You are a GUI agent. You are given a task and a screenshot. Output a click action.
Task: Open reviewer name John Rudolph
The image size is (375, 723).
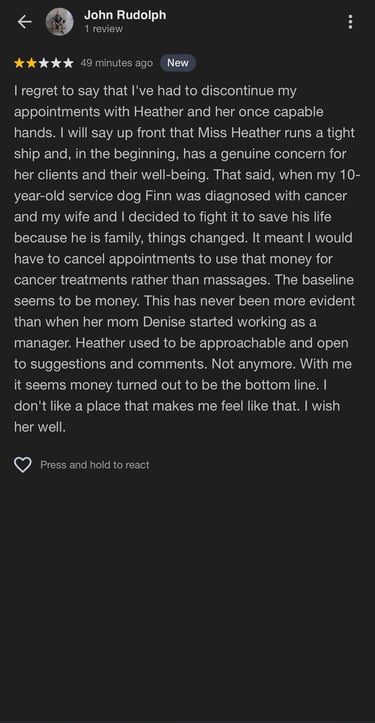coord(125,15)
